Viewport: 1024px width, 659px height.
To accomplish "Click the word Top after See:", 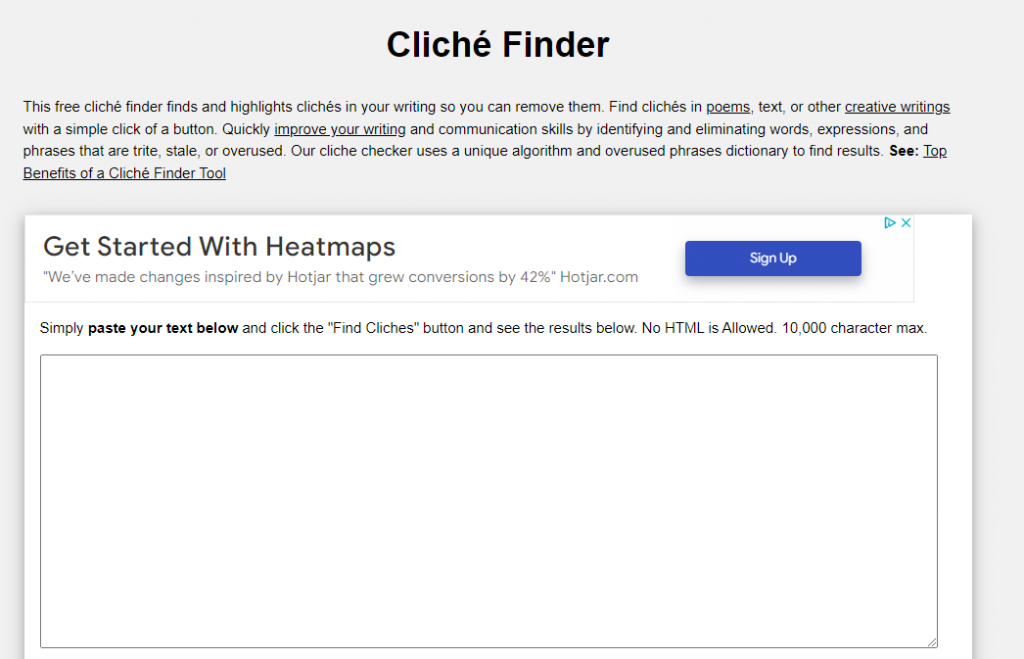I will [x=935, y=151].
